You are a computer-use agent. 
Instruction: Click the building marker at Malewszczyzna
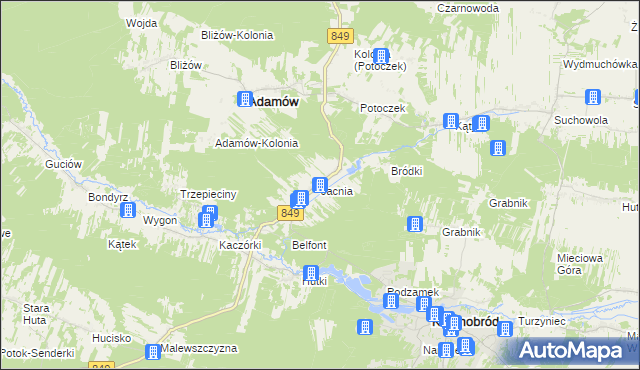pyautogui.click(x=153, y=352)
